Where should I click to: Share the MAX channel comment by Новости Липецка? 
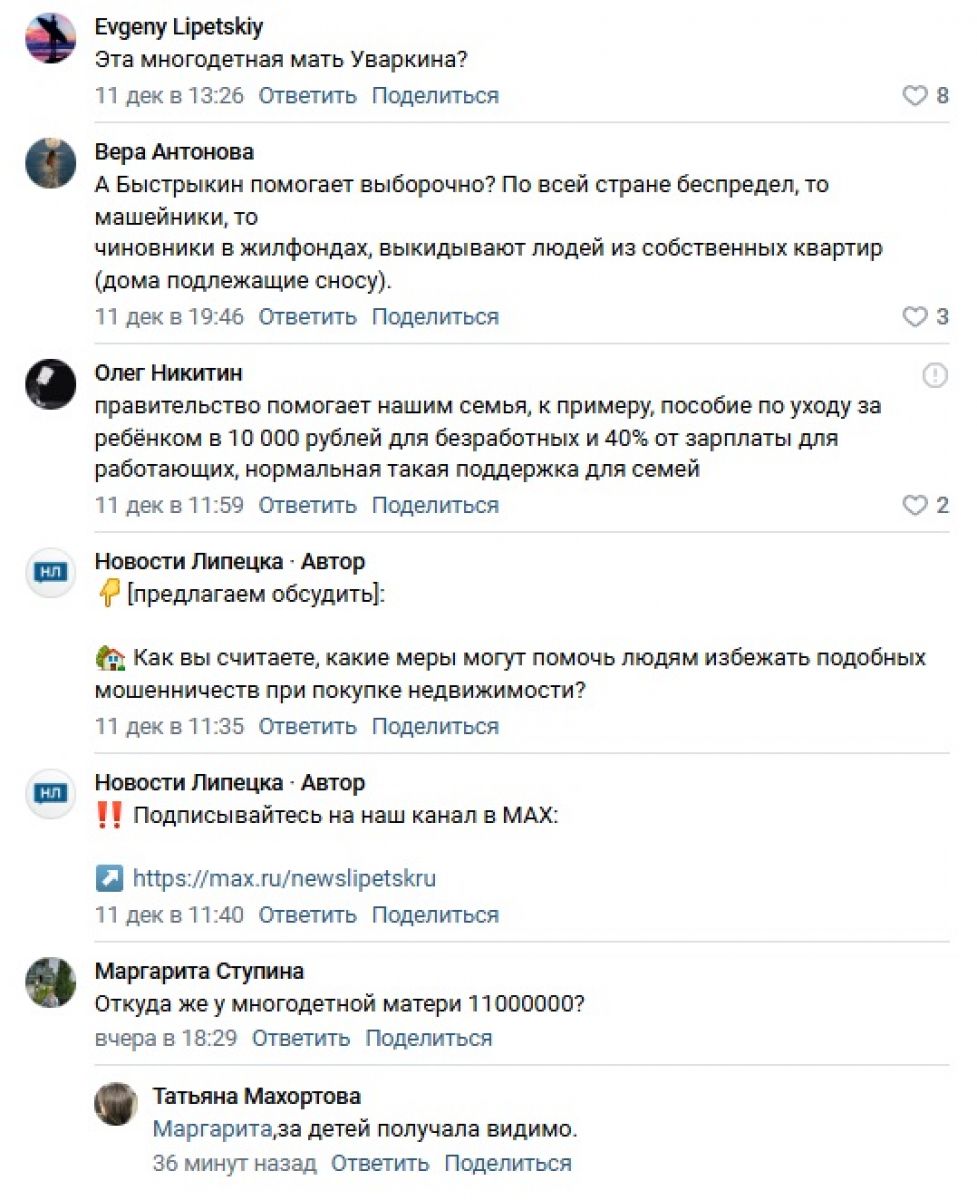pos(435,915)
